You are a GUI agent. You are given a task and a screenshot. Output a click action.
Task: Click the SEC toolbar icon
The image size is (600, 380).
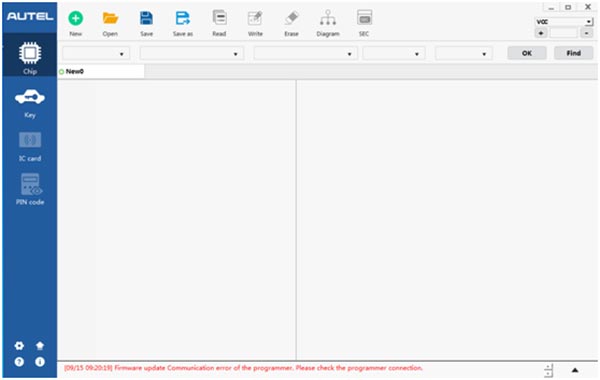(x=364, y=18)
